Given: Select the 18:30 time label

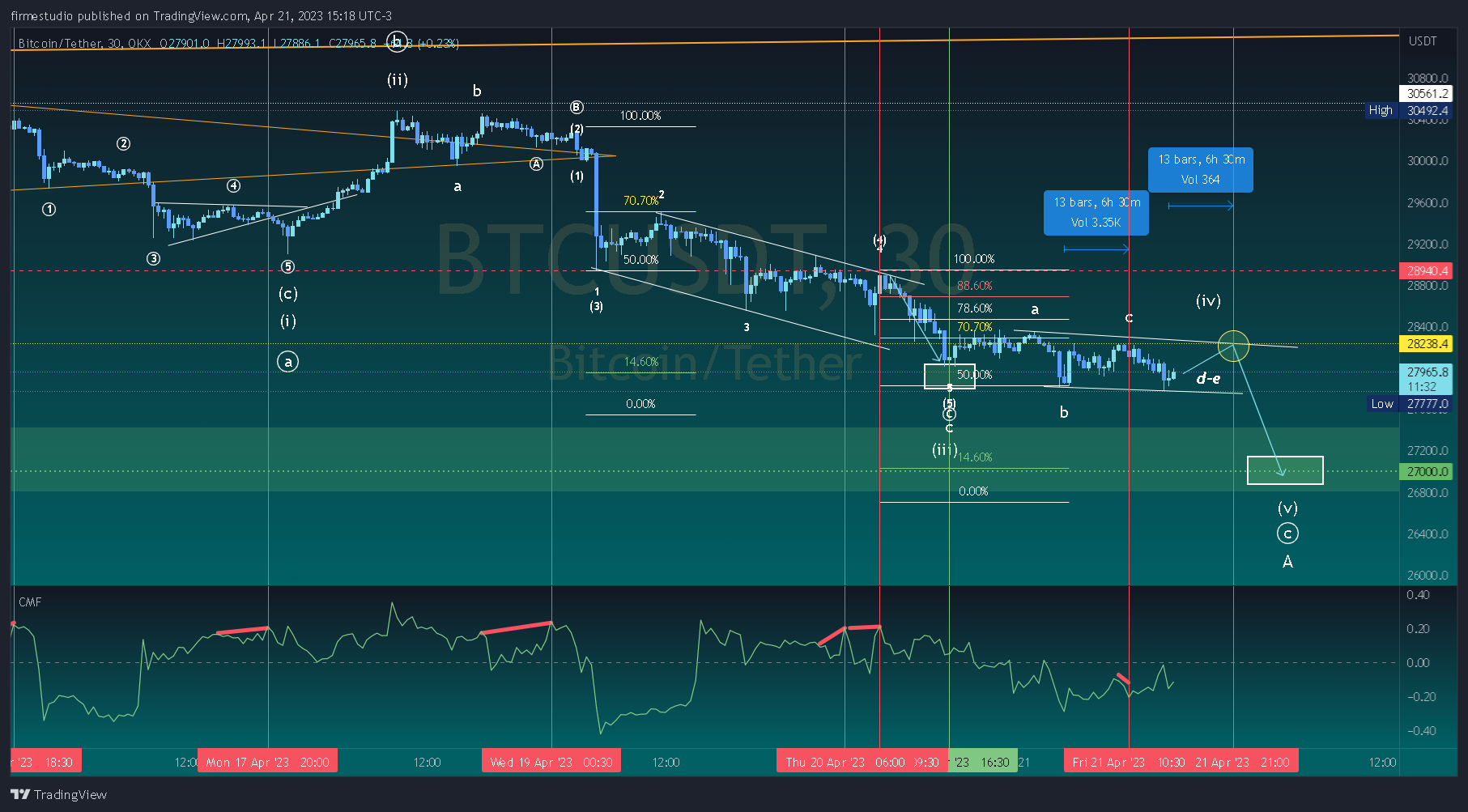Looking at the screenshot, I should tap(45, 762).
